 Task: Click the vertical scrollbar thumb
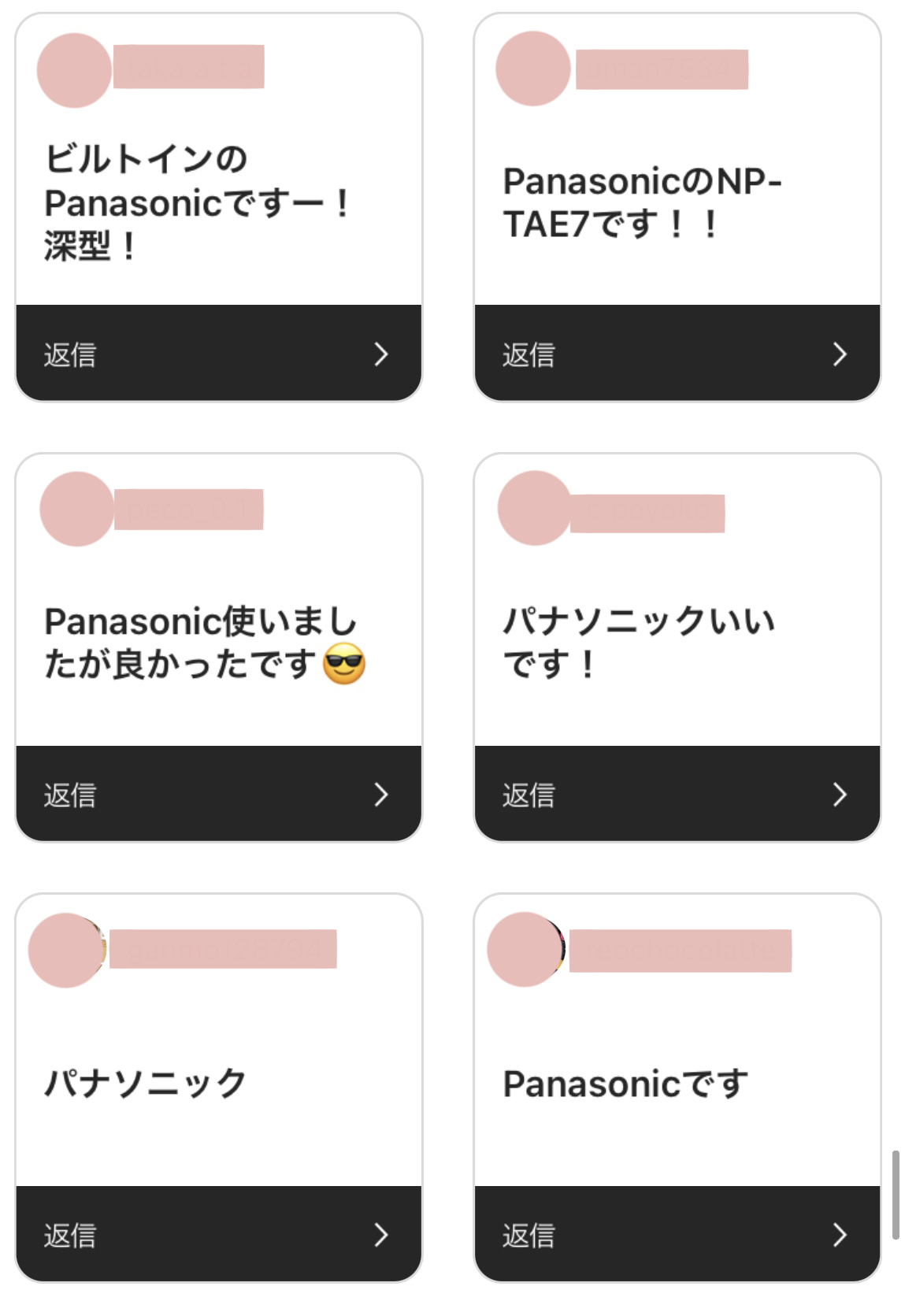(896, 1195)
